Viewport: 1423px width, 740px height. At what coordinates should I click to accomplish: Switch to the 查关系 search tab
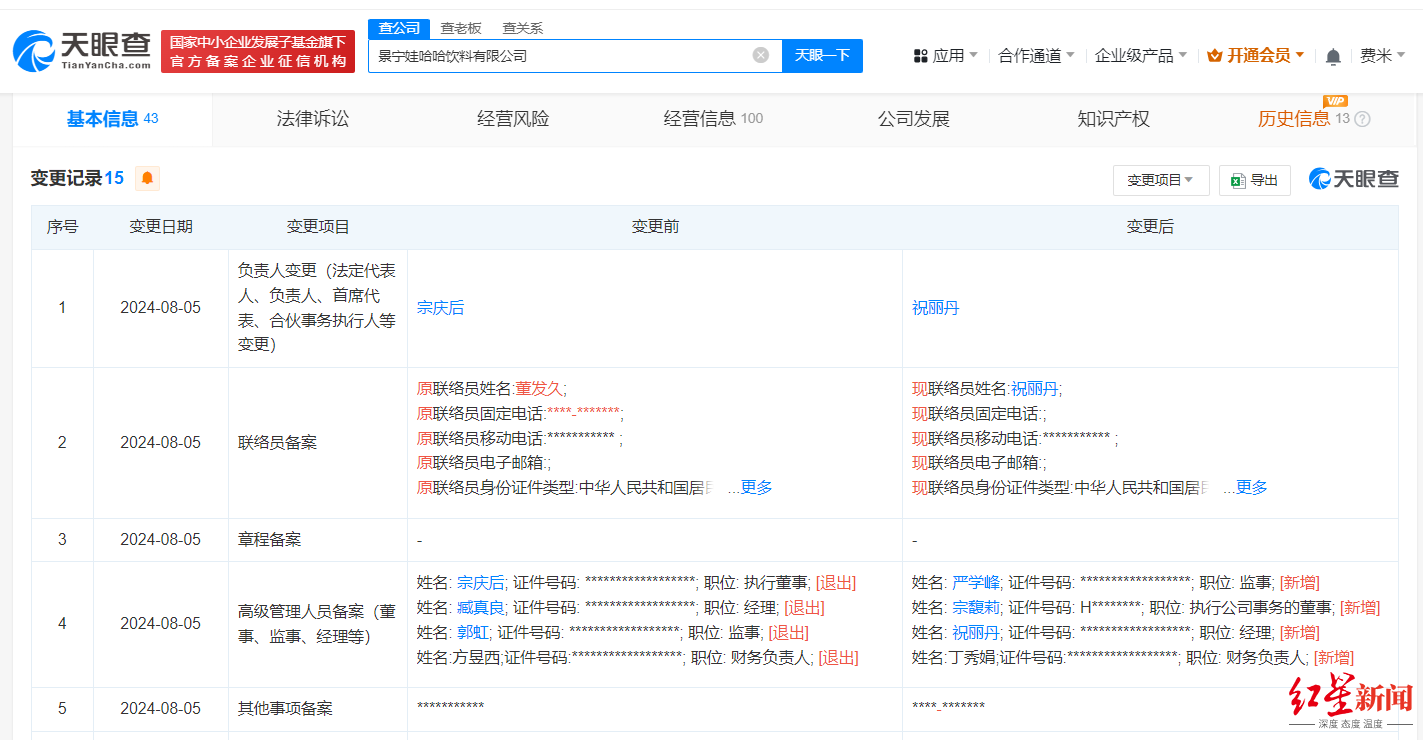(x=522, y=28)
